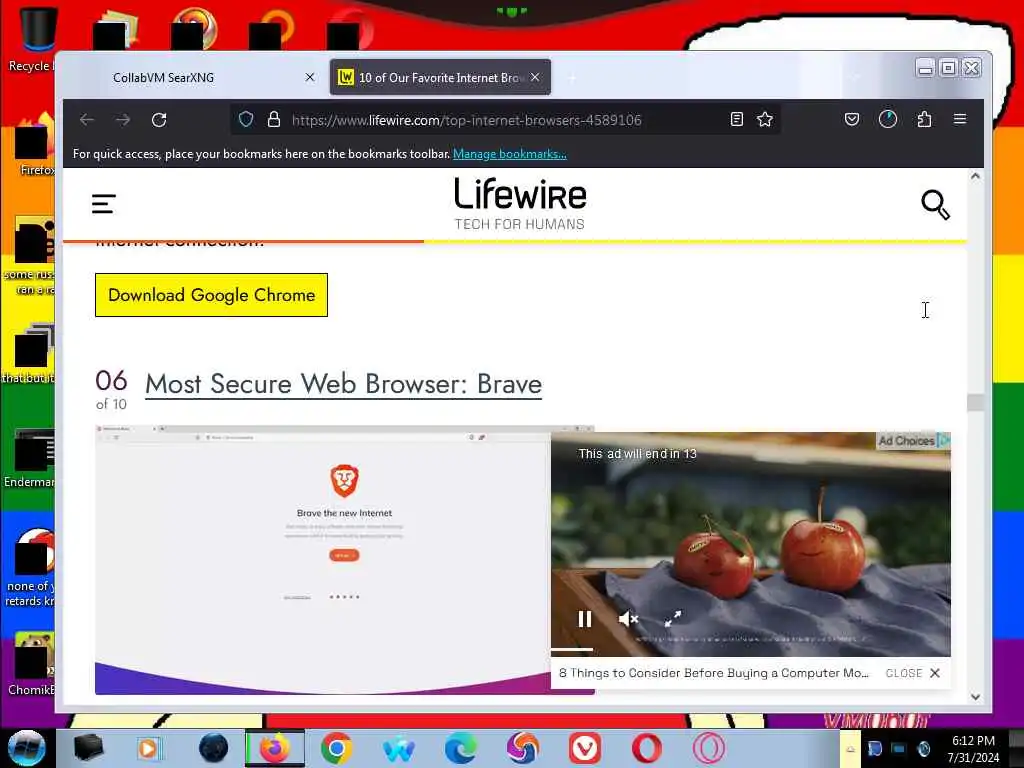Click page scrollbar up arrow
This screenshot has height=768, width=1024.
tap(975, 176)
